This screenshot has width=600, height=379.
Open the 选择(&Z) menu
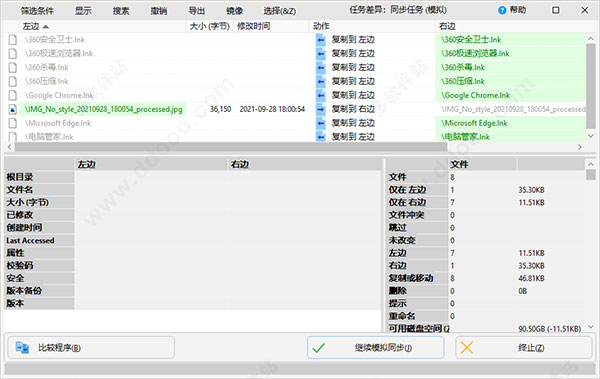(x=280, y=11)
